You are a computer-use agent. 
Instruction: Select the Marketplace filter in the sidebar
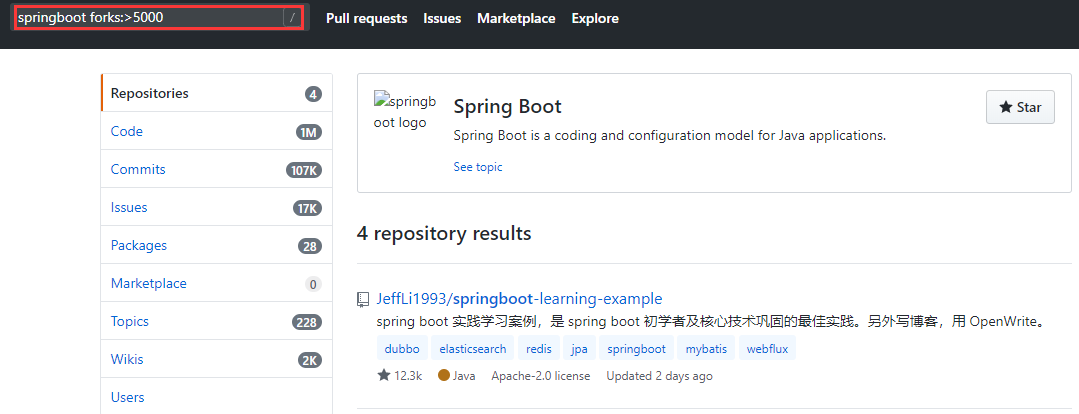pyautogui.click(x=217, y=283)
